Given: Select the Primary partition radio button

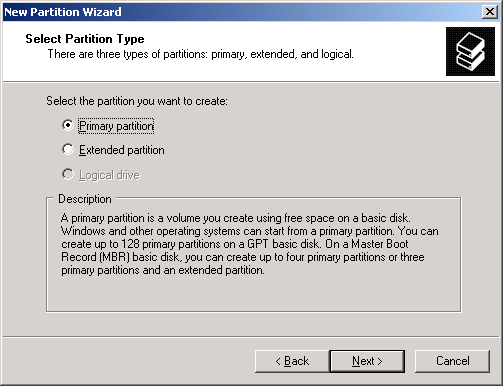Looking at the screenshot, I should pos(68,125).
